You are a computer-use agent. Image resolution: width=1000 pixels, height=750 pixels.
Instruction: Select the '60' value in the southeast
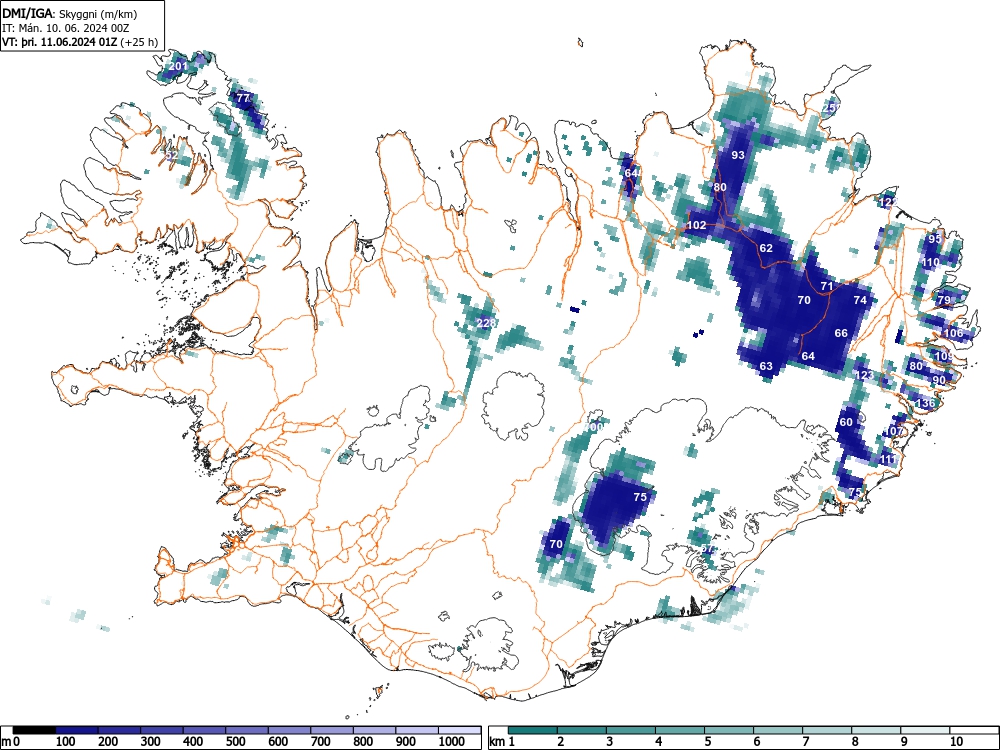pos(846,422)
